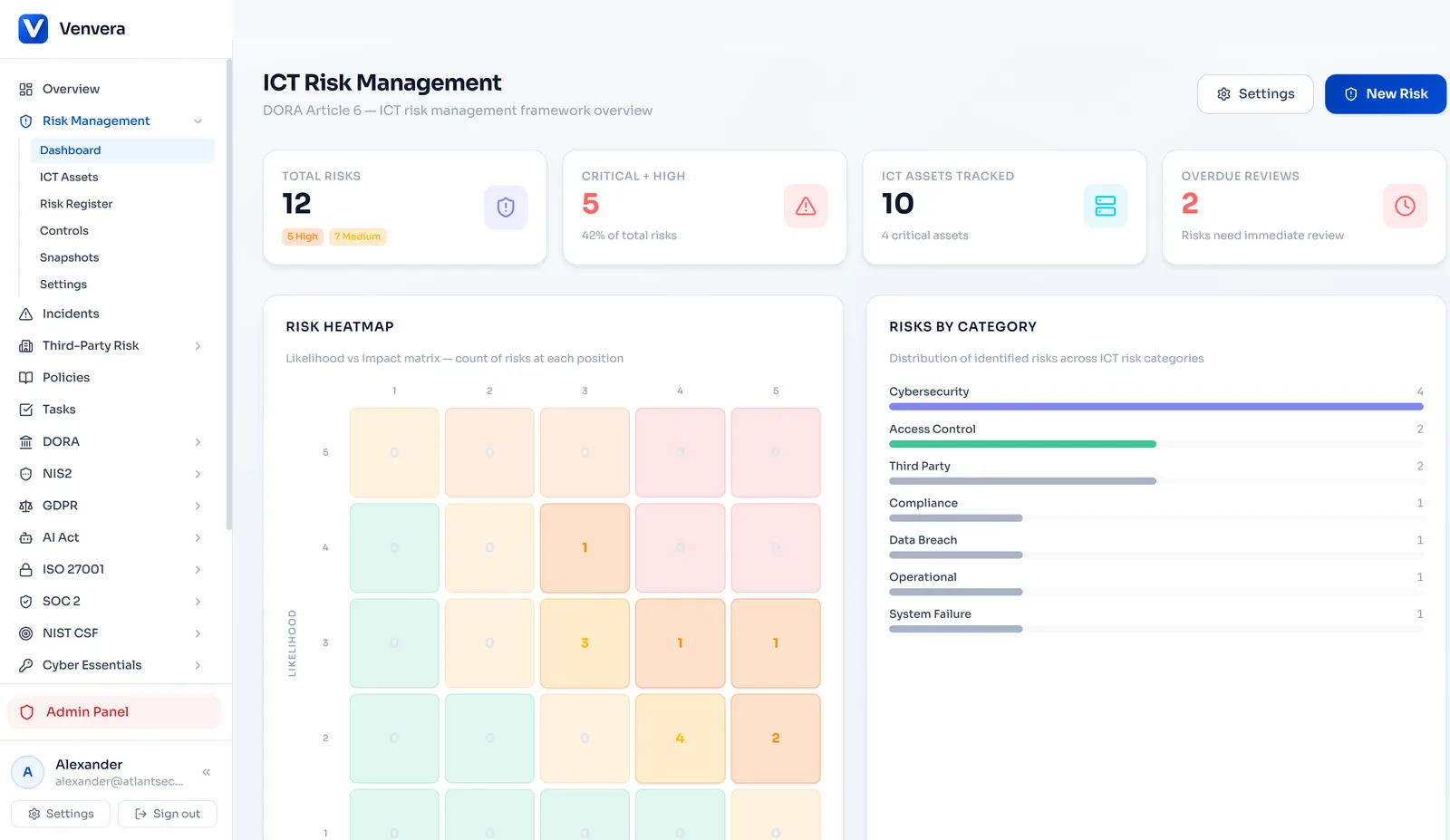Collapse the sidebar with double-chevron icon
The image size is (1450, 840).
click(x=207, y=772)
